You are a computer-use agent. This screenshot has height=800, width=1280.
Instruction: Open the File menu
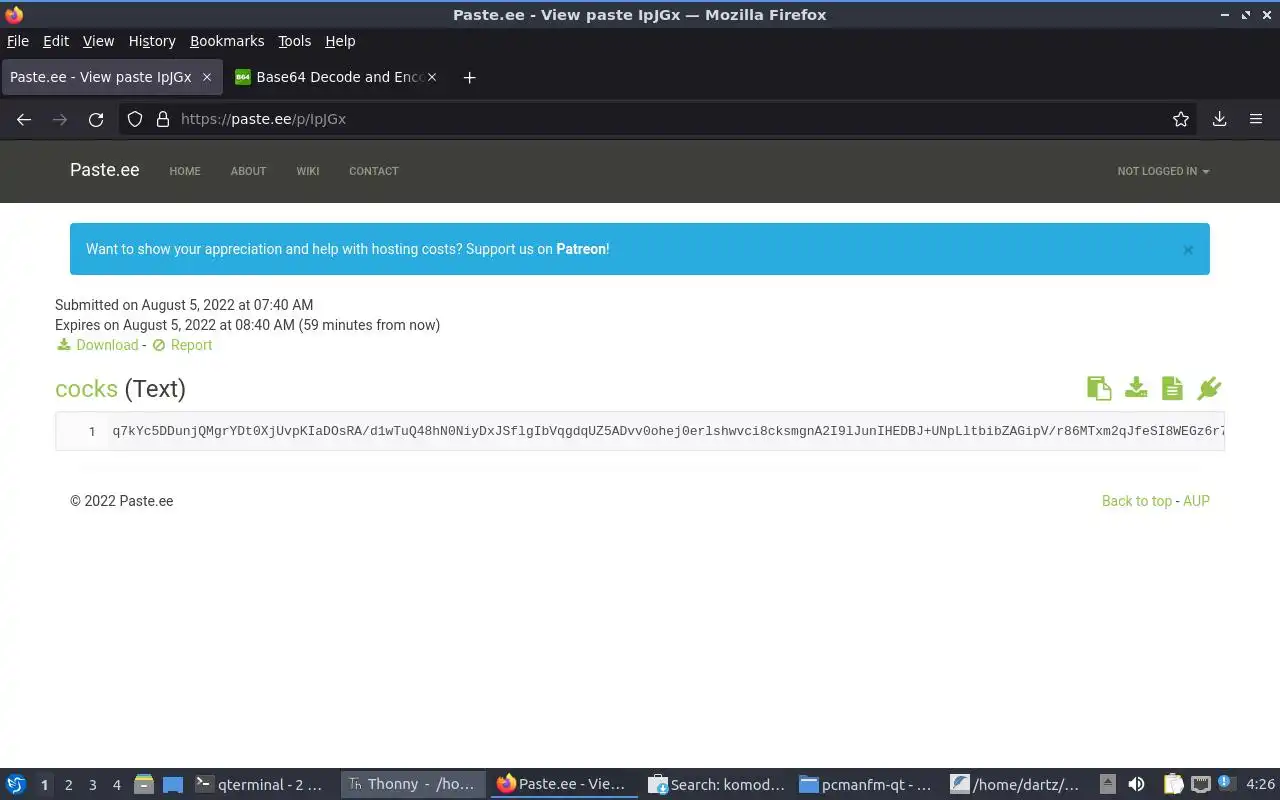pyautogui.click(x=18, y=41)
